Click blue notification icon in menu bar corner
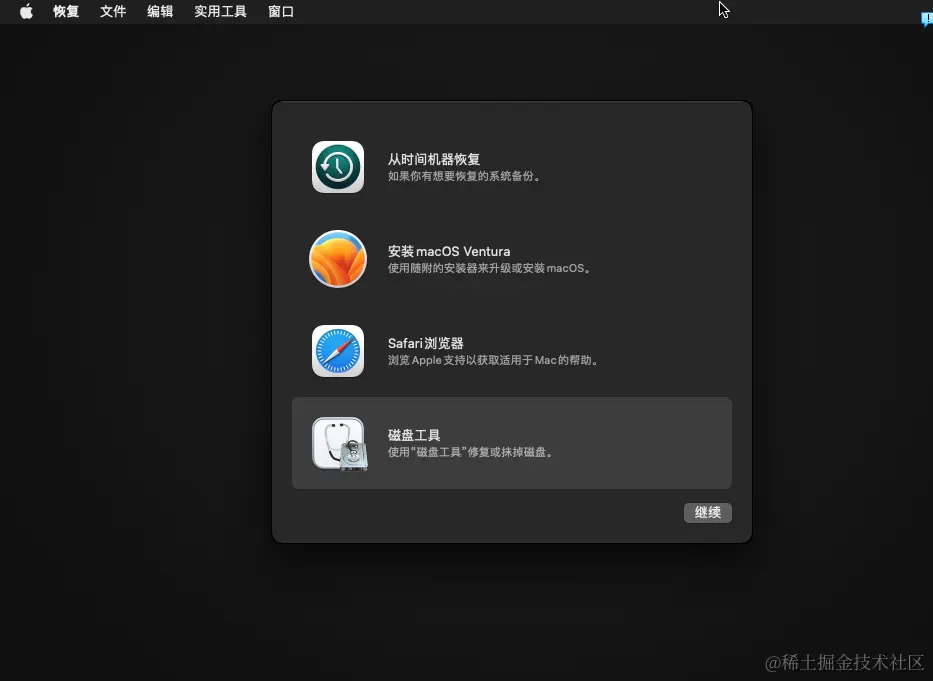The width and height of the screenshot is (933, 681). point(926,19)
